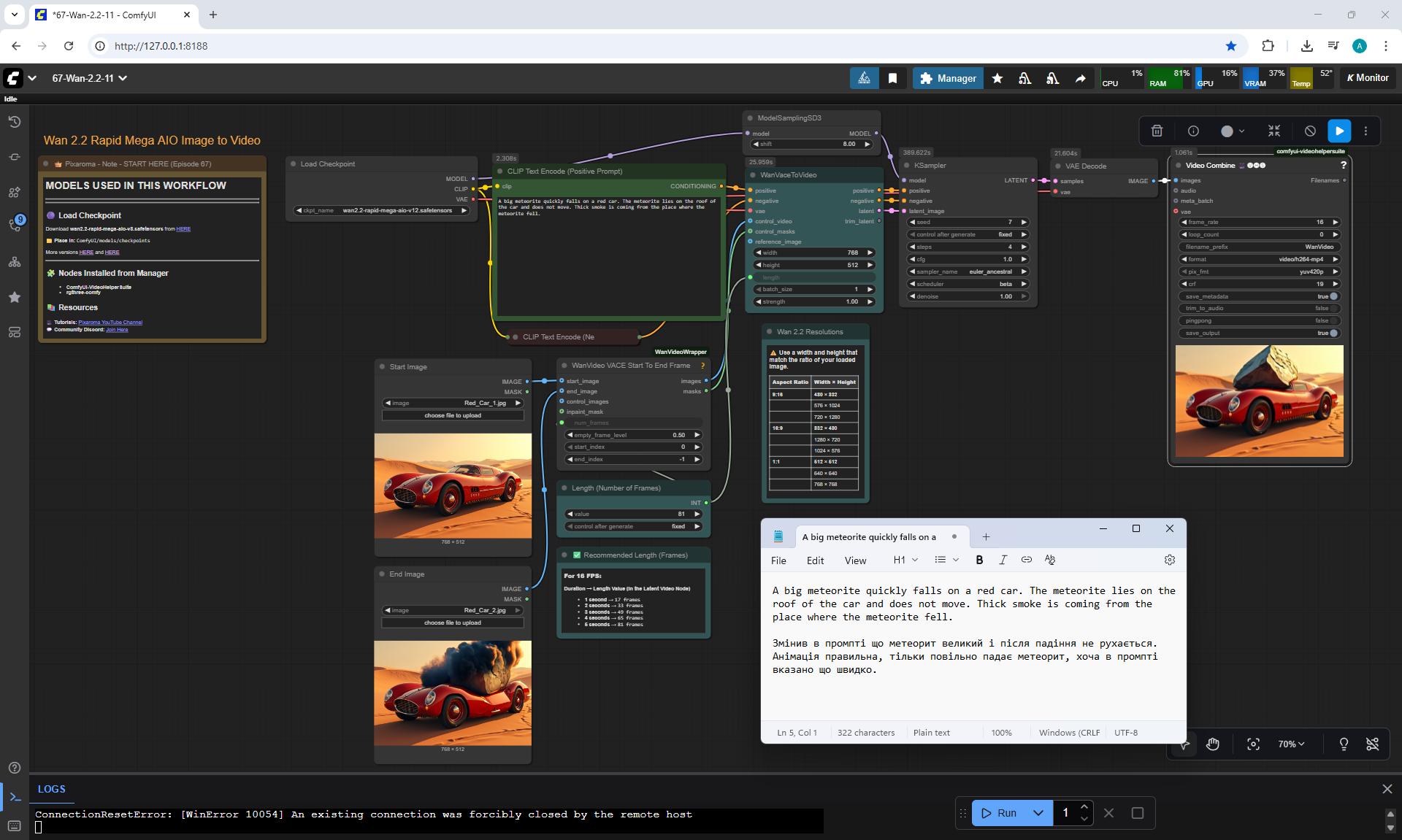Image resolution: width=1402 pixels, height=840 pixels.
Task: Open the 67-Wan-2.2-11 workflow dropdown
Action: 89,78
